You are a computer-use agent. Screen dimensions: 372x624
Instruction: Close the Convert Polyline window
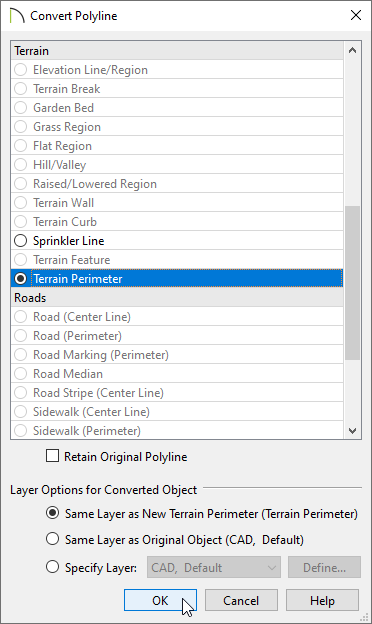pyautogui.click(x=356, y=16)
